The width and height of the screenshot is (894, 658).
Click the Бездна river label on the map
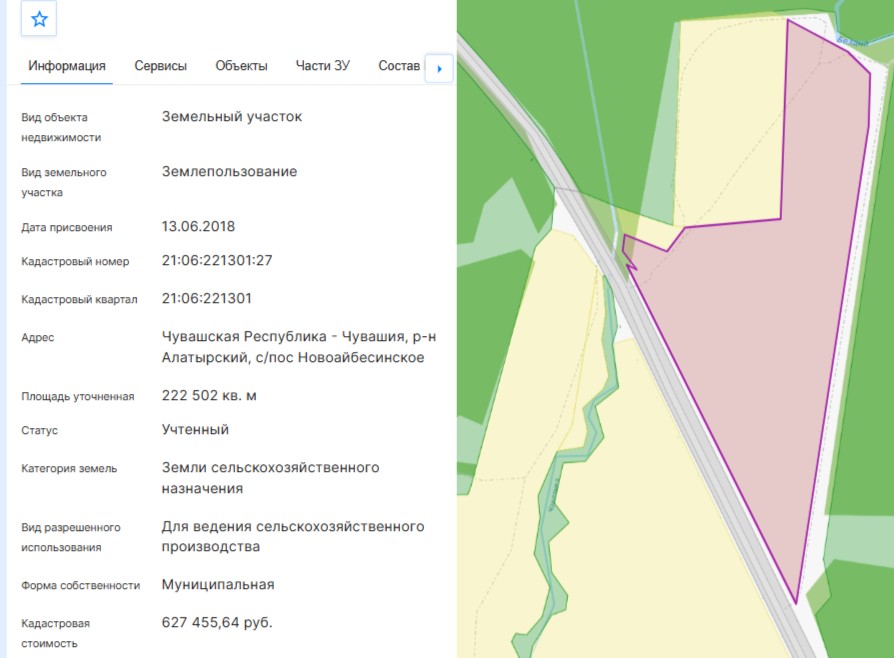[852, 42]
